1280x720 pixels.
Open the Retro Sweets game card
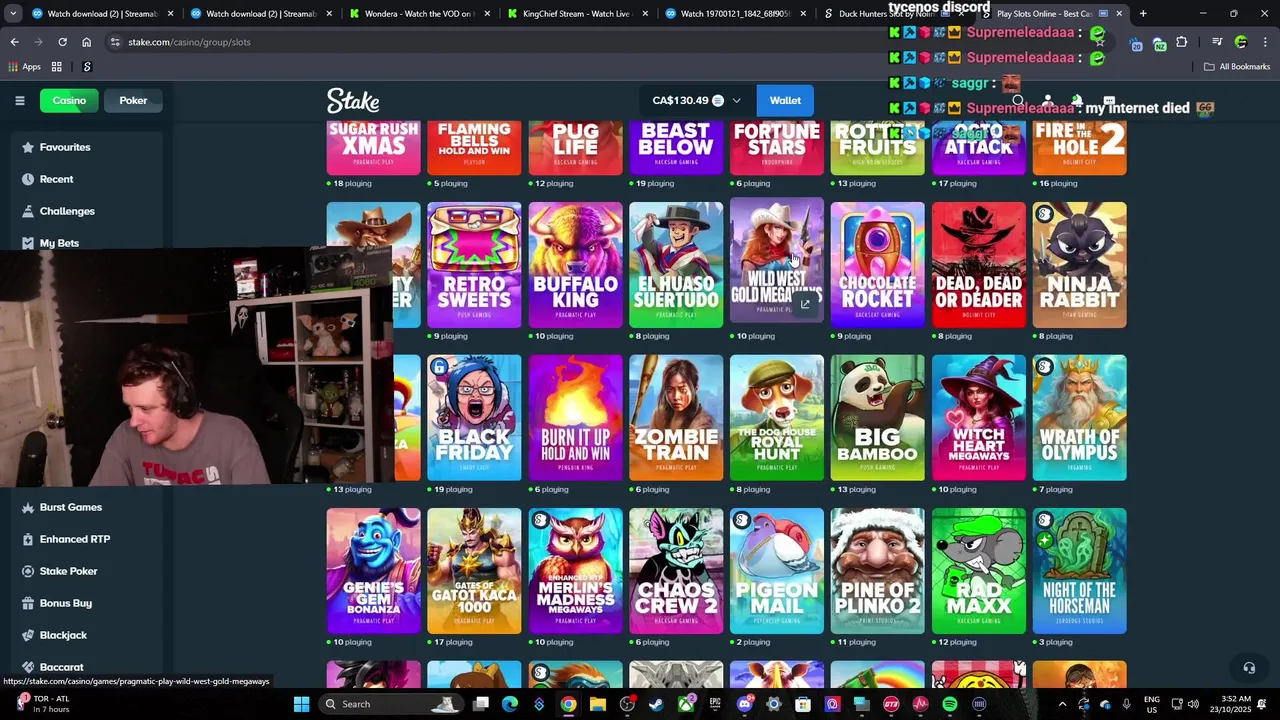pyautogui.click(x=474, y=265)
